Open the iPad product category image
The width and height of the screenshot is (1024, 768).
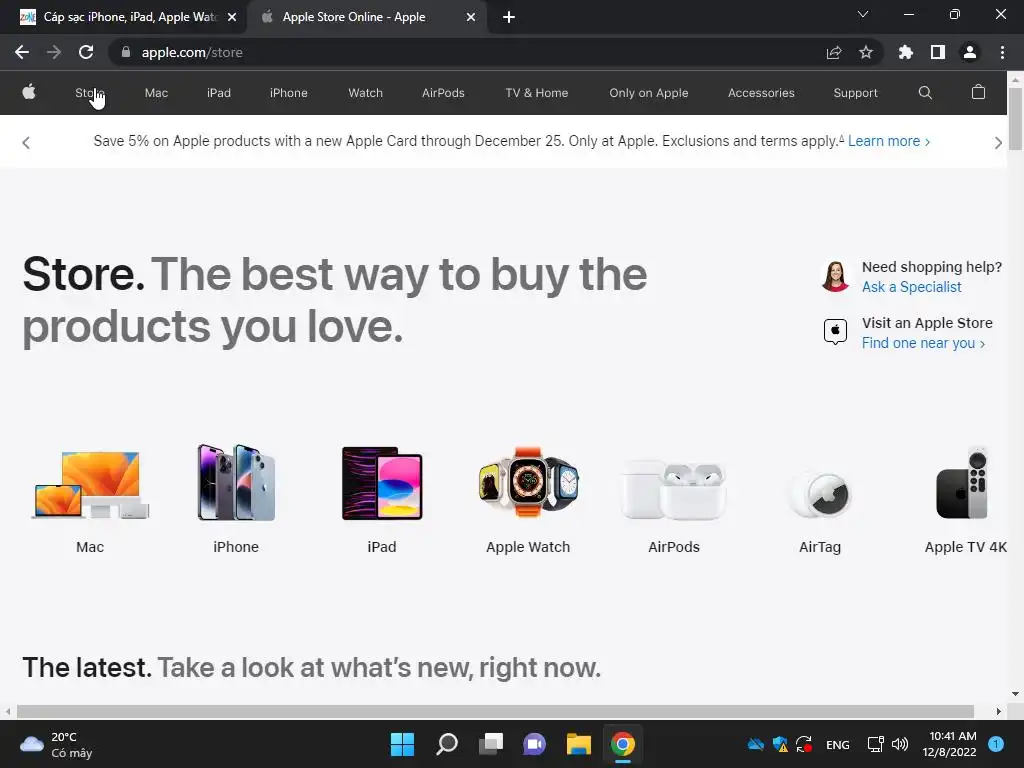pos(382,483)
